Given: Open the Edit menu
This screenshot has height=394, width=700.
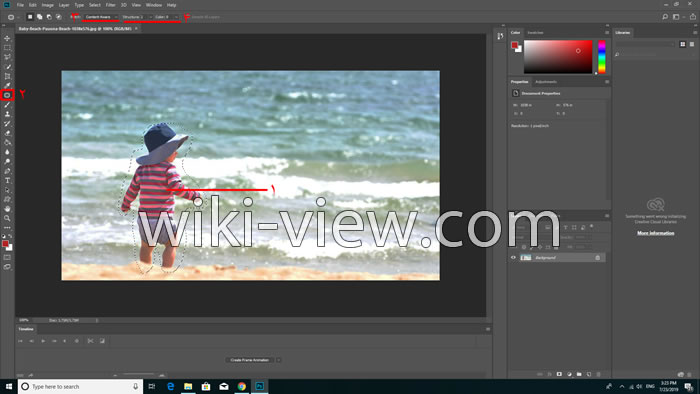Looking at the screenshot, I should pos(33,5).
